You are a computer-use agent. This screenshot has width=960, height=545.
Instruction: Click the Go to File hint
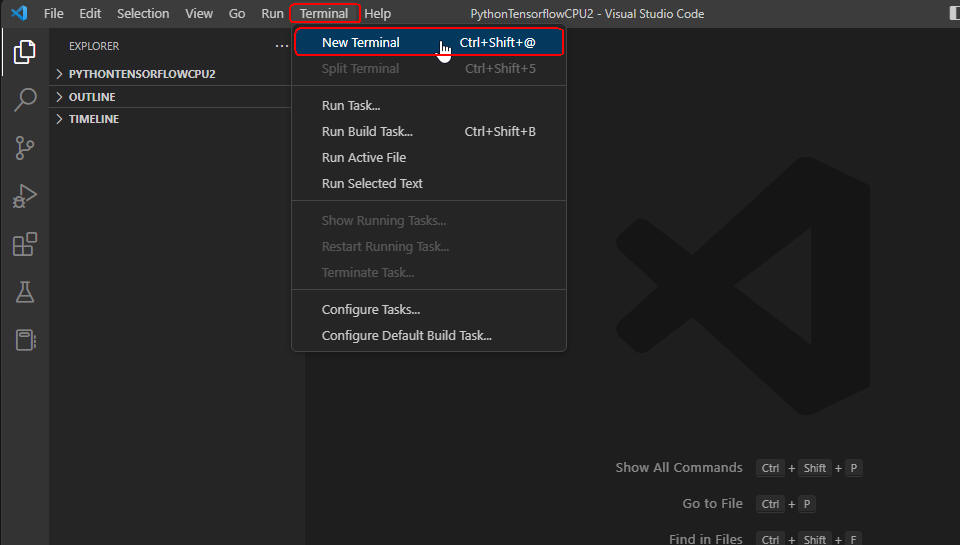pos(712,503)
